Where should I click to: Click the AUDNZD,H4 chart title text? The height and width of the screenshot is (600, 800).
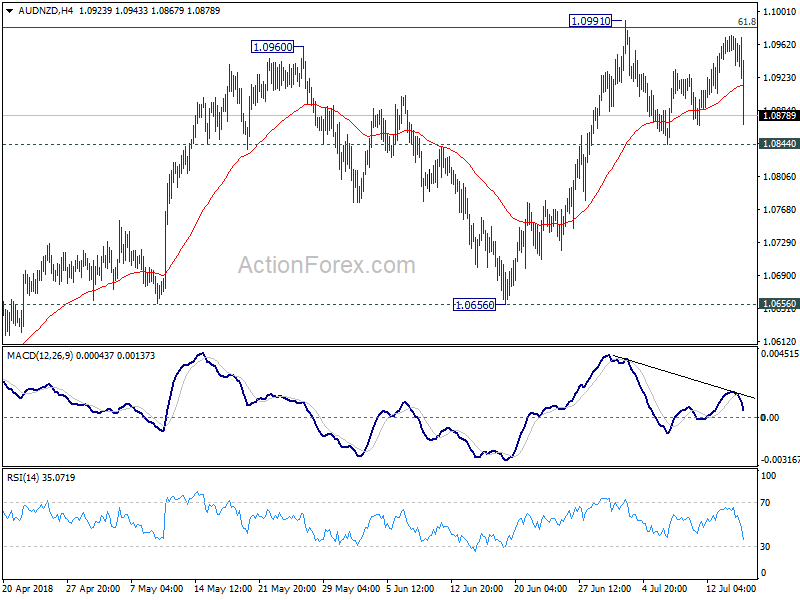[x=46, y=11]
